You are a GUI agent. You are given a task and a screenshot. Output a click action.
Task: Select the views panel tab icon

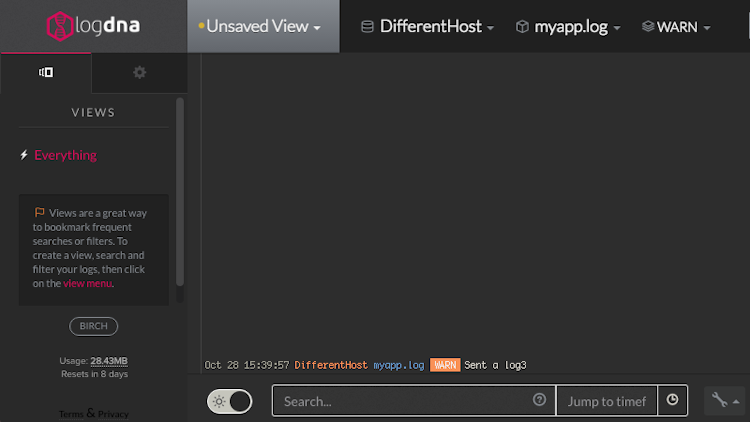pos(46,72)
